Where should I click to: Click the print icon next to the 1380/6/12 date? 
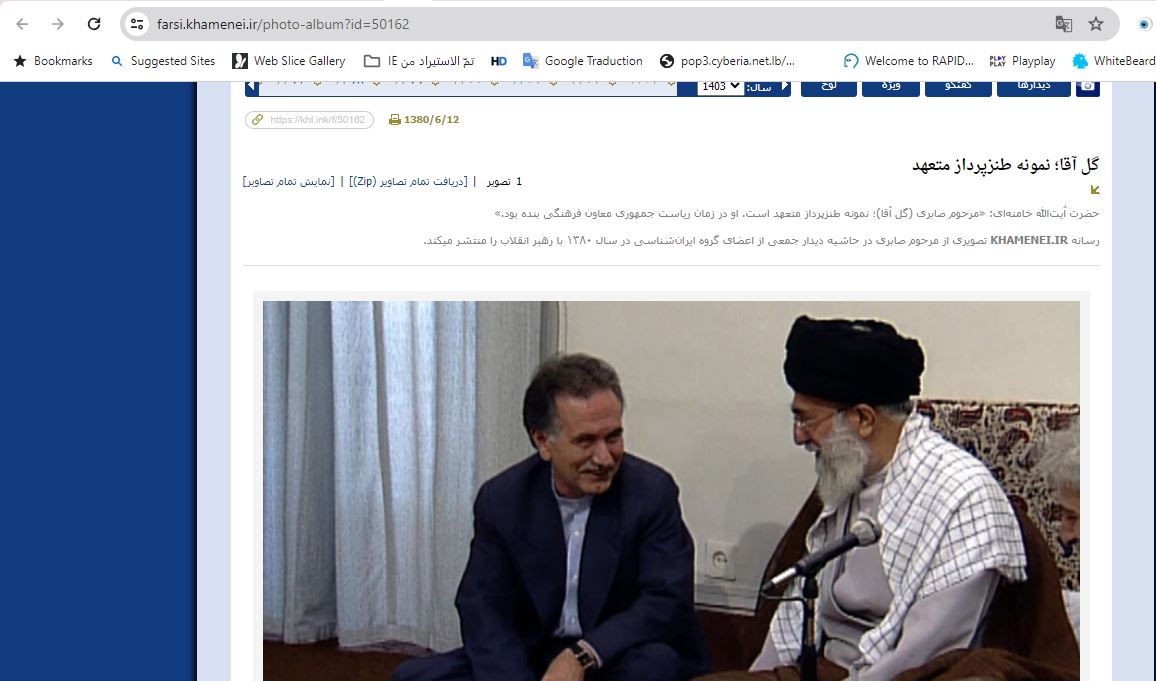tap(394, 119)
